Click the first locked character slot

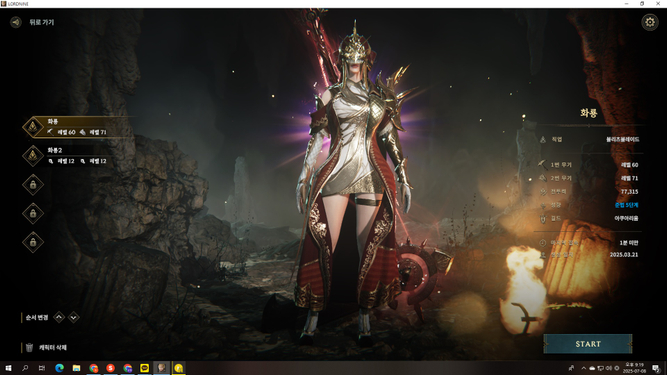33,185
